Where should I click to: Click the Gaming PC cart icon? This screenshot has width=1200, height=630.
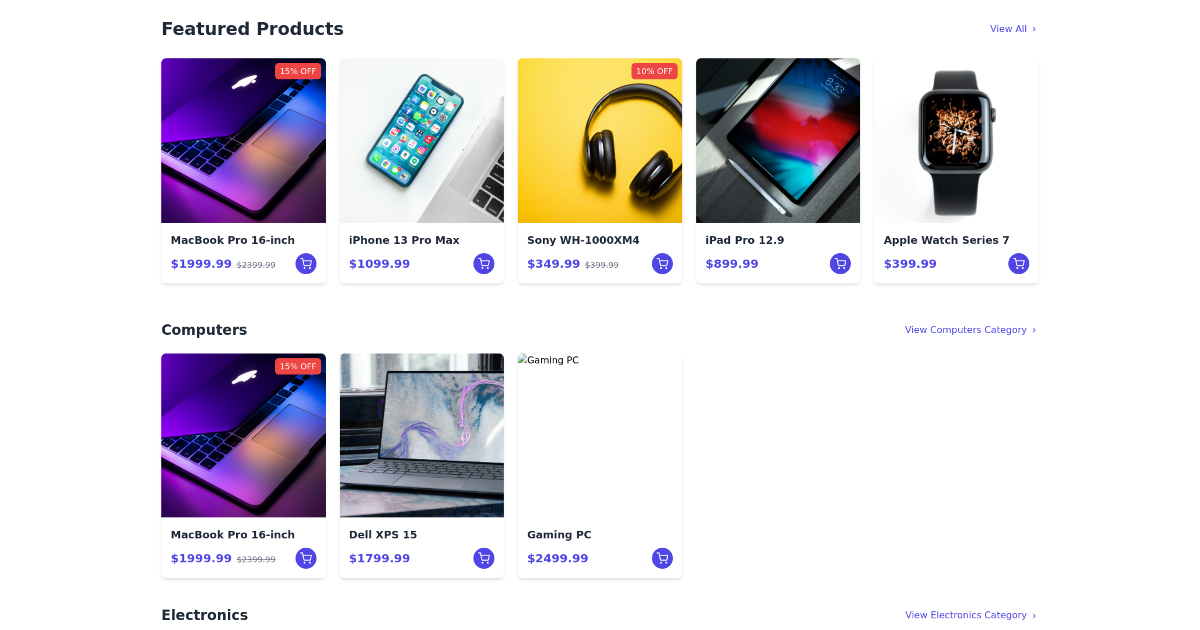coord(662,558)
